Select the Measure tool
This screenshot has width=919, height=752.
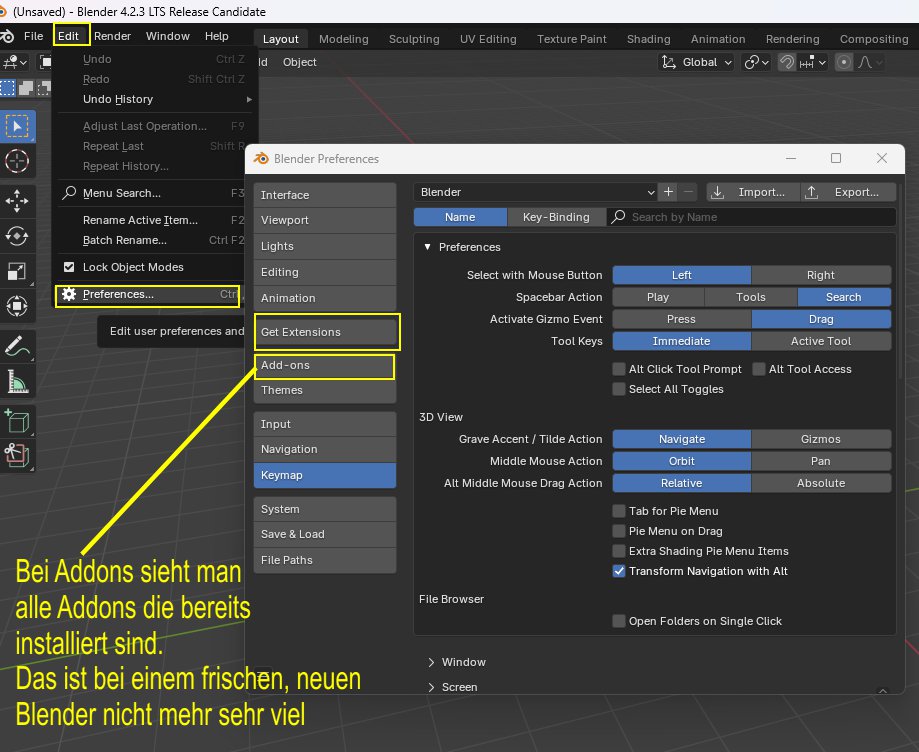17,382
